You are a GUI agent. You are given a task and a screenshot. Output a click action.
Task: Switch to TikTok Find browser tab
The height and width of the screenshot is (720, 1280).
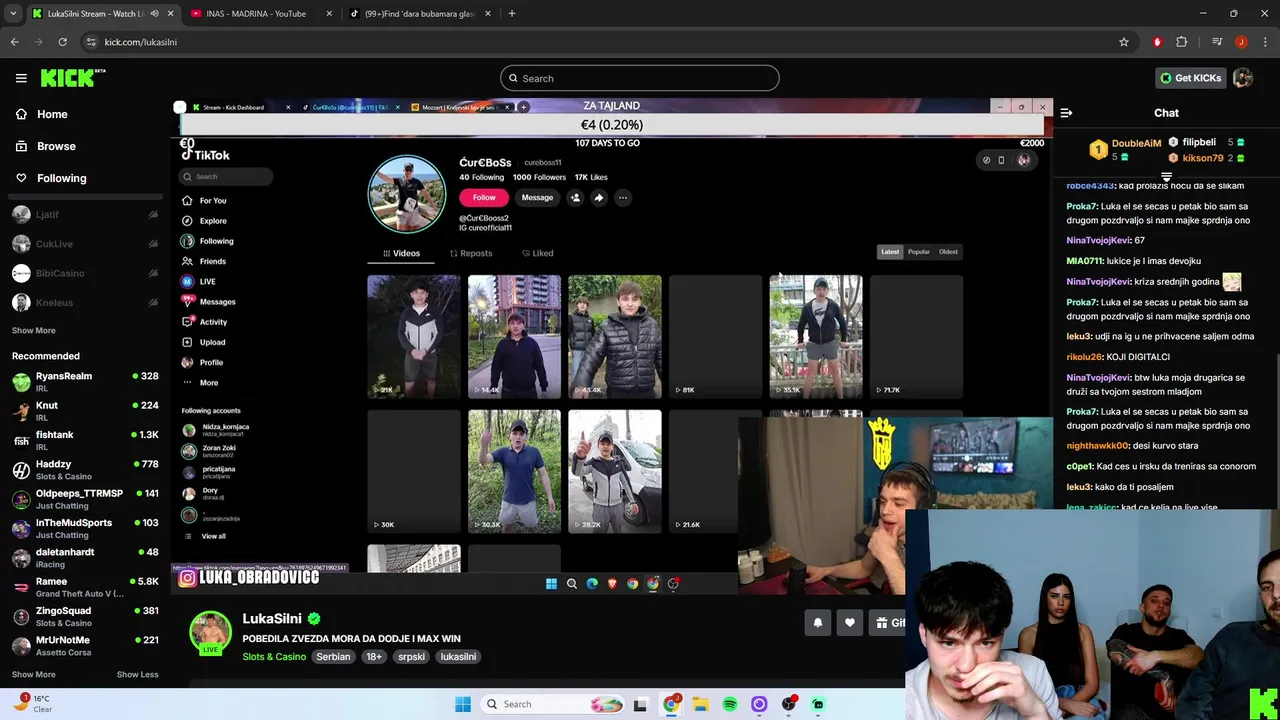[x=420, y=14]
